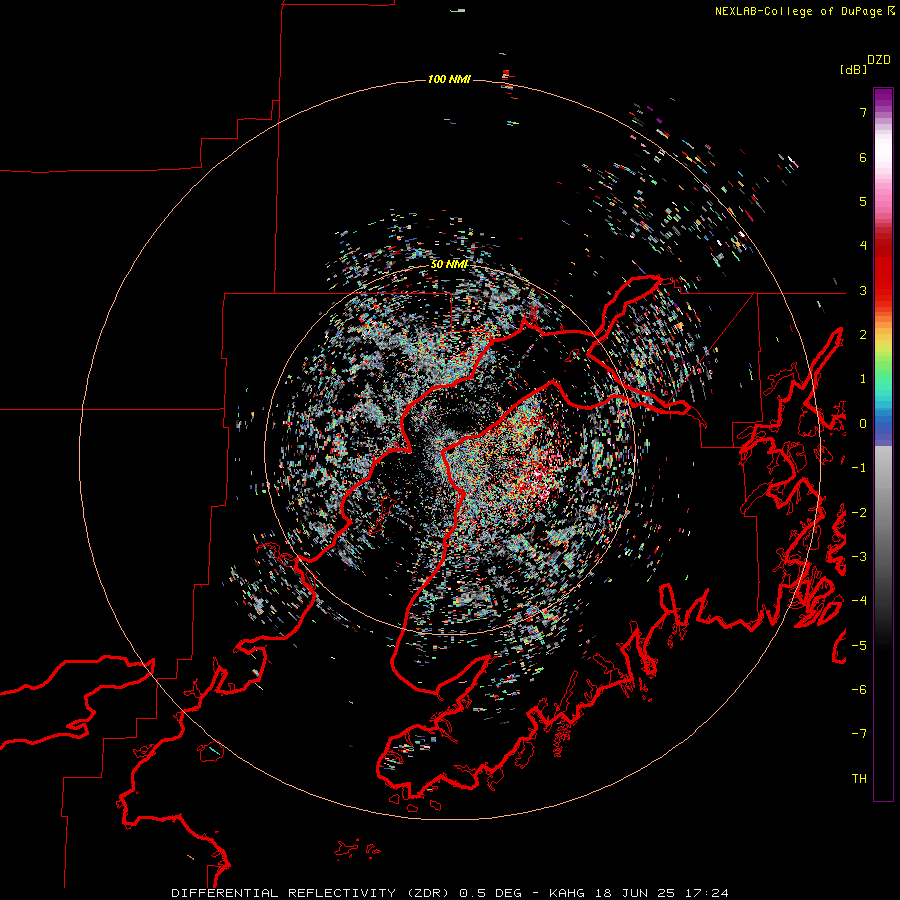
Task: Click the -6 value on color scale
Action: (859, 690)
